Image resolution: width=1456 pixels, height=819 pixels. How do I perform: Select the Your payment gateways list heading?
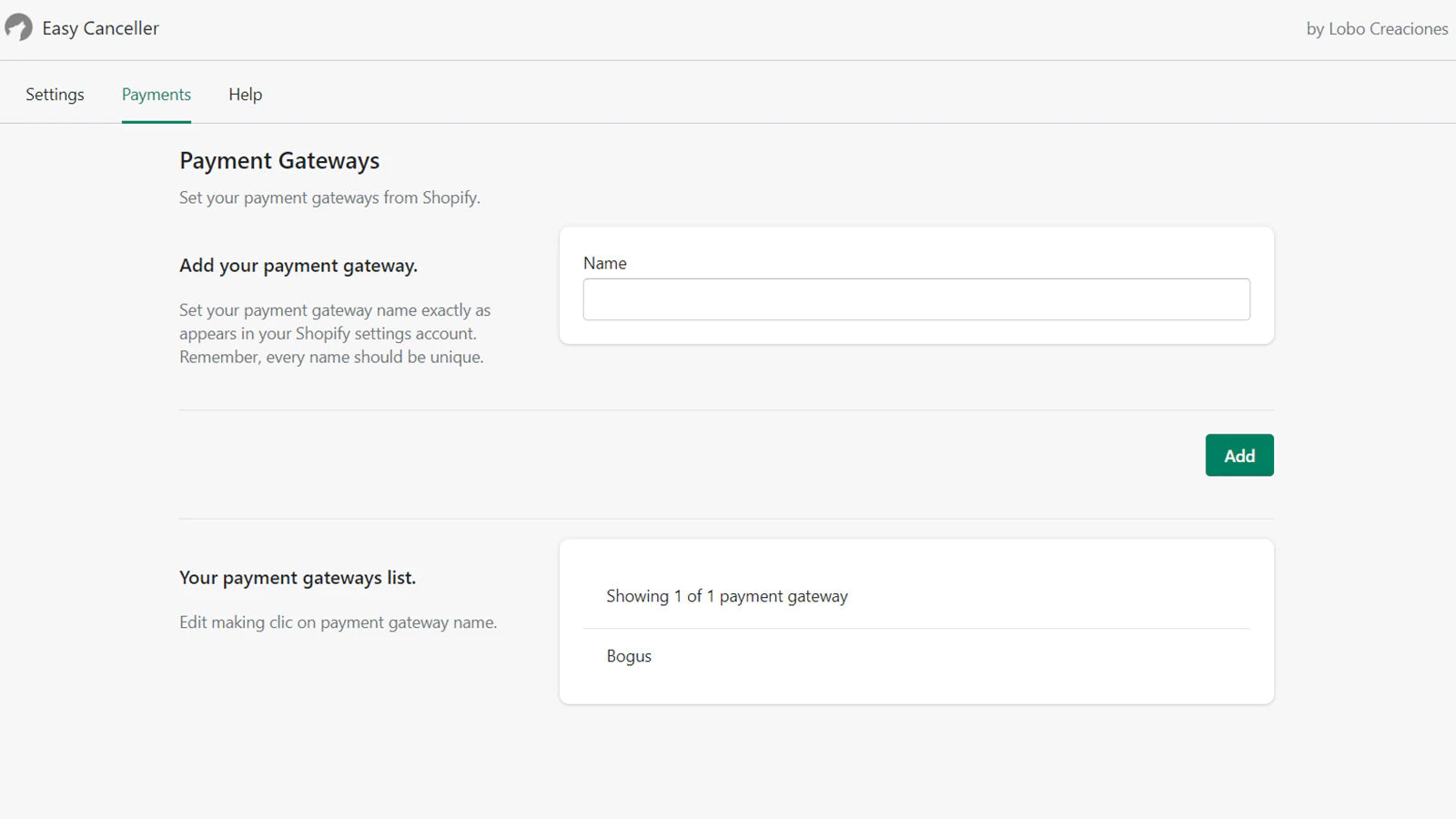point(298,577)
